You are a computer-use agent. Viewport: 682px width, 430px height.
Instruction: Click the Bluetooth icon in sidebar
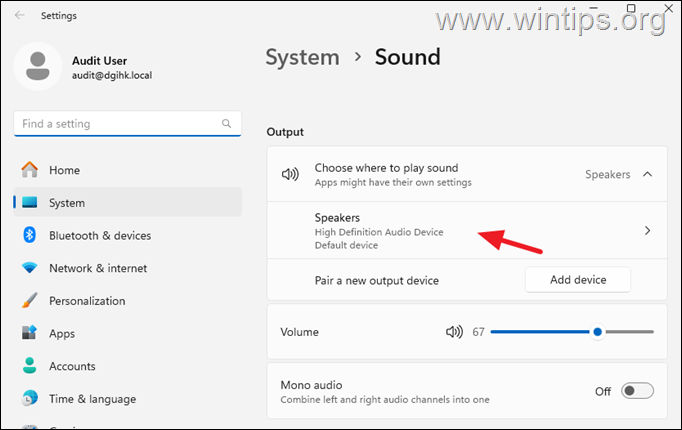click(30, 235)
